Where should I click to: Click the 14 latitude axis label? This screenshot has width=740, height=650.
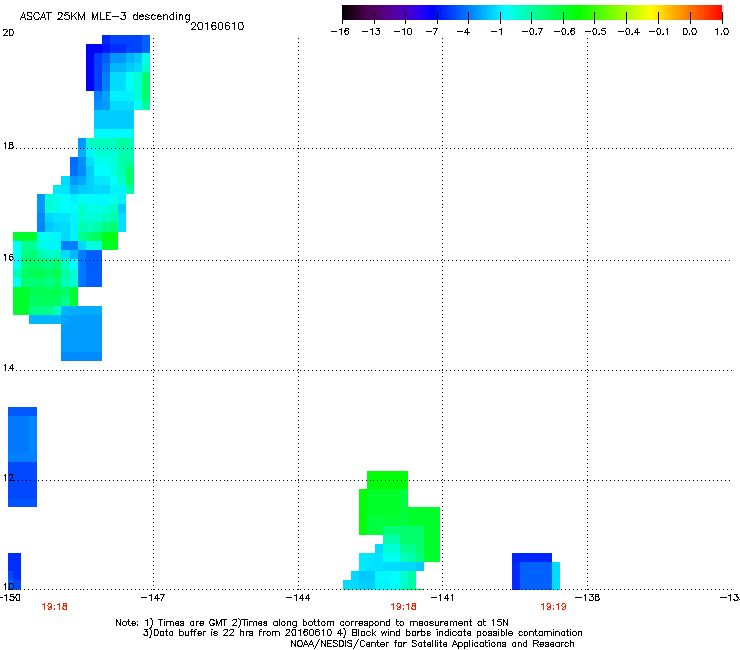[8, 368]
